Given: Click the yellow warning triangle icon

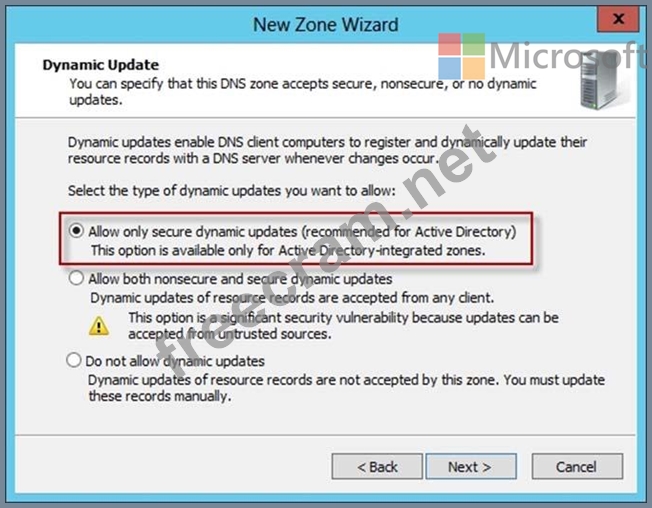Looking at the screenshot, I should click(99, 326).
